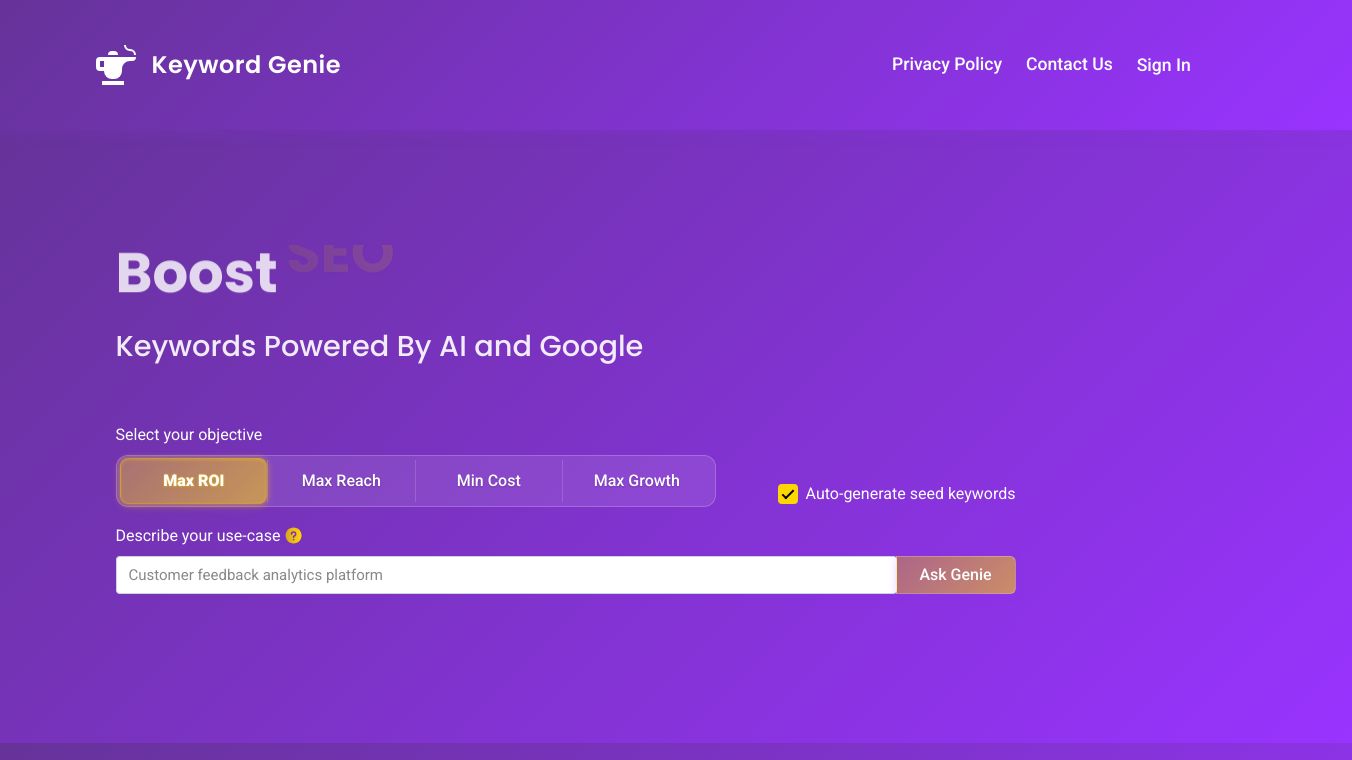
Task: Pick the Max Growth objective
Action: point(636,481)
